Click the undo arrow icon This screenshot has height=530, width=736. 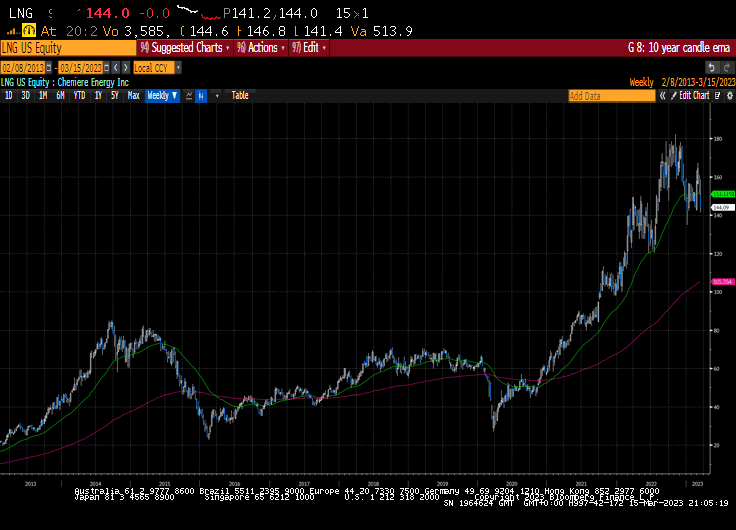[711, 68]
